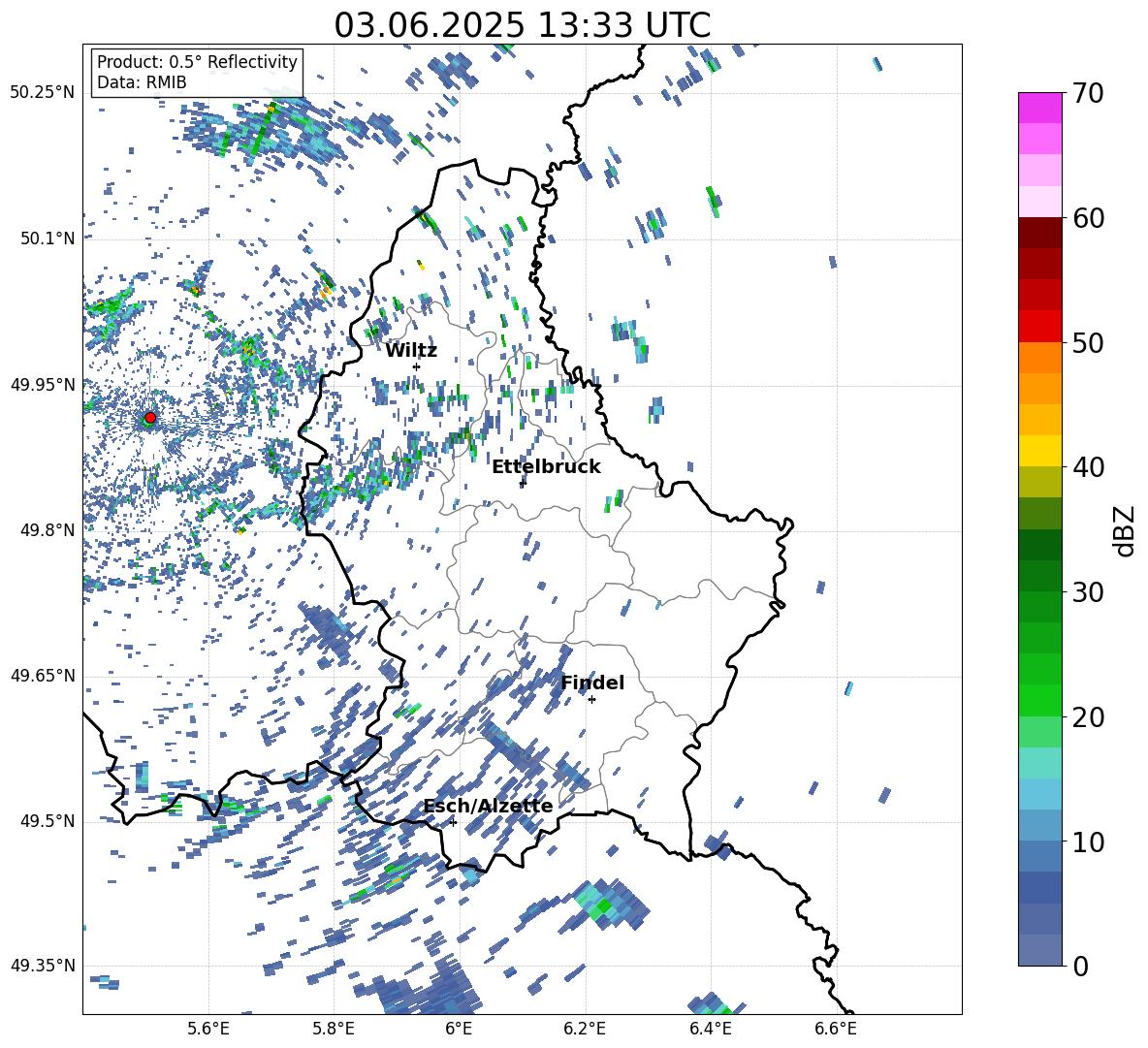
Task: Click the 6.6°E longitude label
Action: pos(836,1029)
